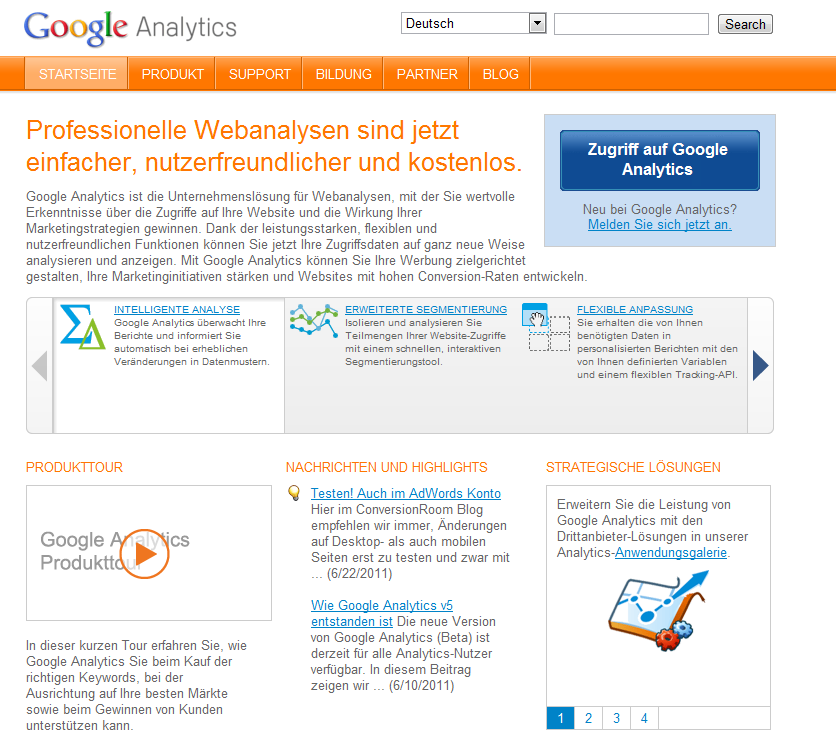Click the segmentation line chart icon
This screenshot has width=836, height=742.
coord(314,320)
